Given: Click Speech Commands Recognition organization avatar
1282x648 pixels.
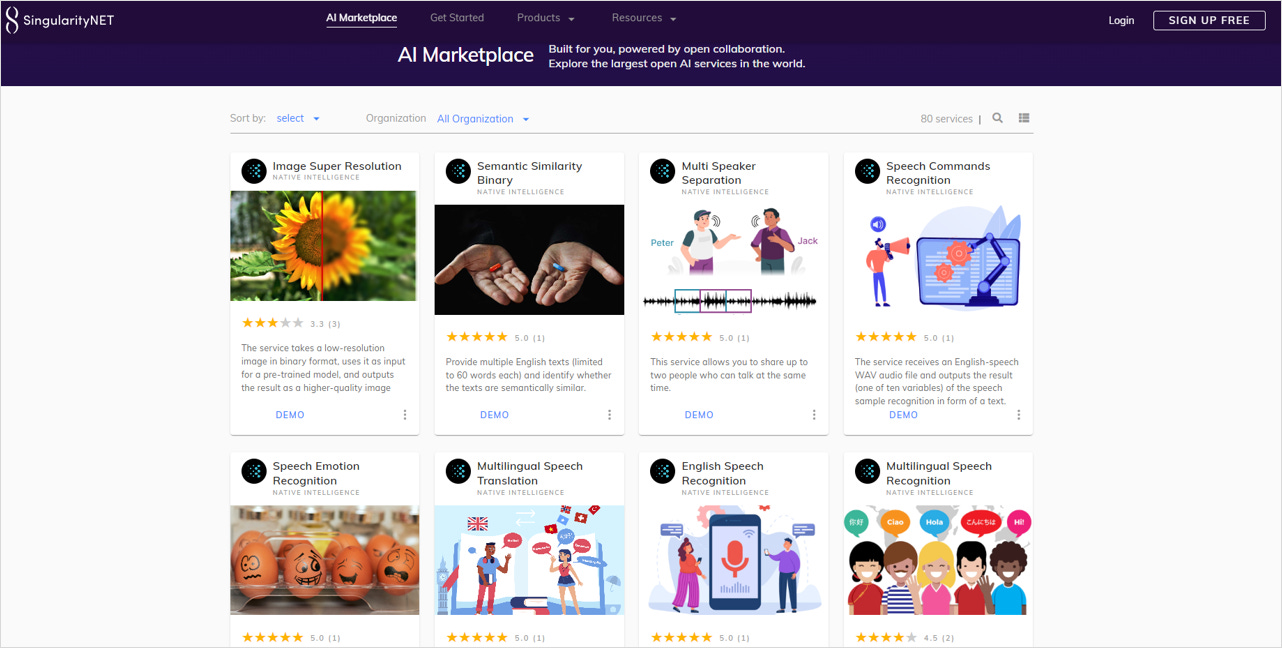Looking at the screenshot, I should click(868, 171).
